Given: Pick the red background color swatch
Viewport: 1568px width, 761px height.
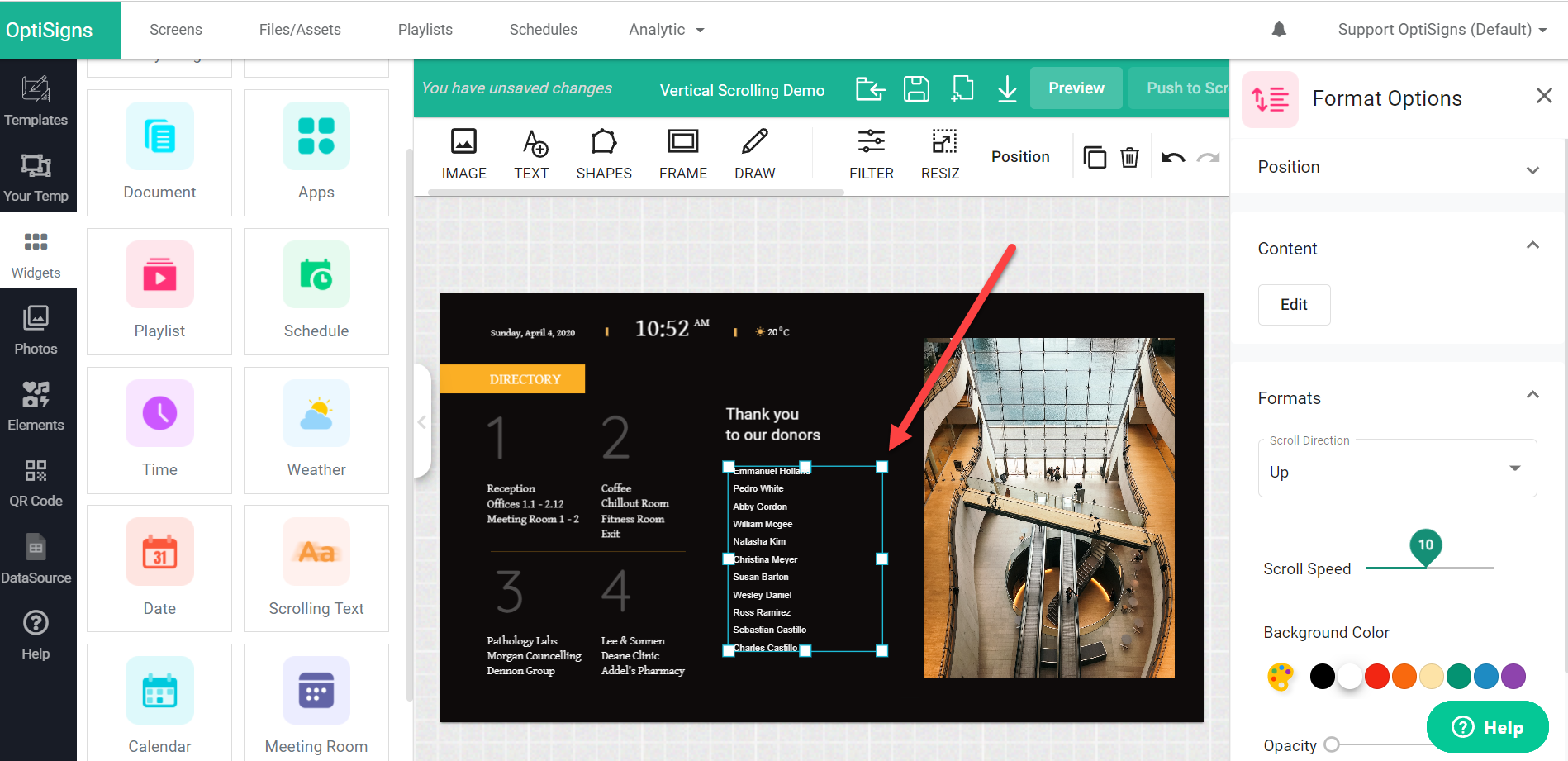Looking at the screenshot, I should pos(1376,676).
